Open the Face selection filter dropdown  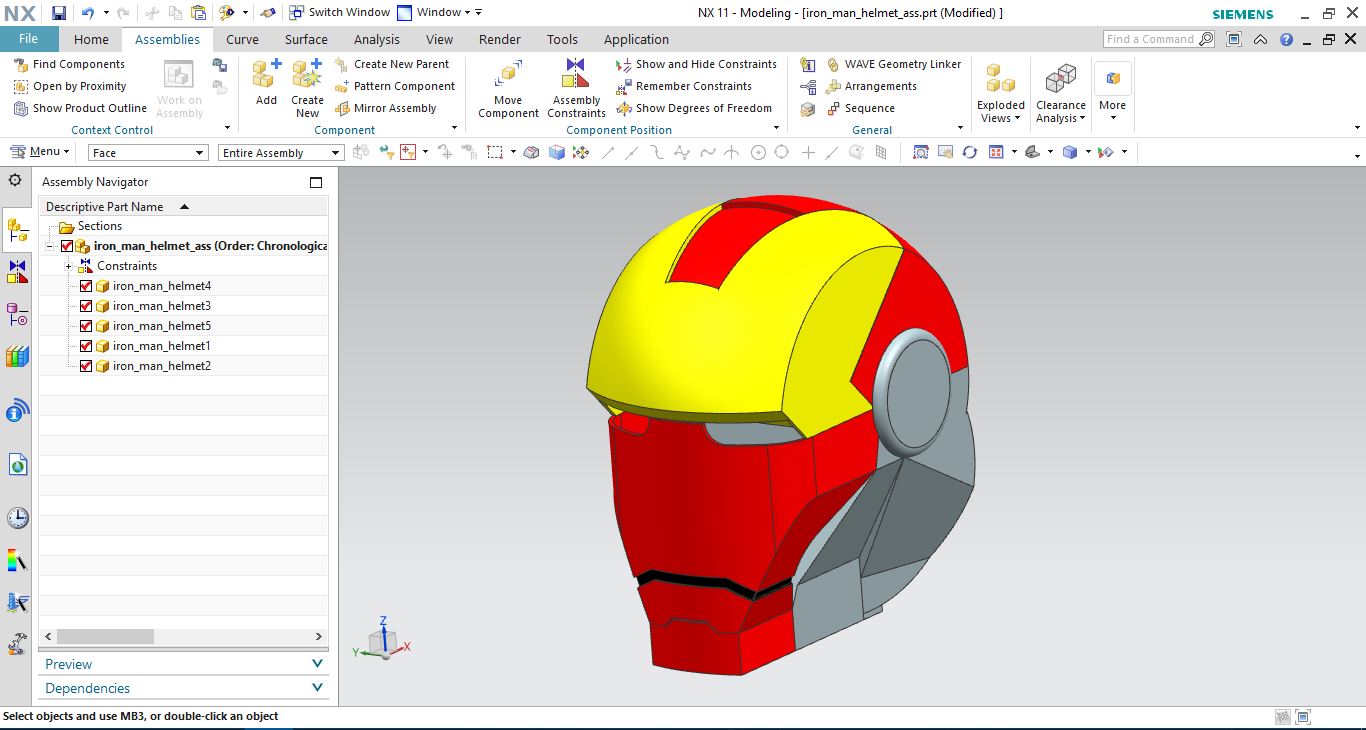(x=147, y=153)
